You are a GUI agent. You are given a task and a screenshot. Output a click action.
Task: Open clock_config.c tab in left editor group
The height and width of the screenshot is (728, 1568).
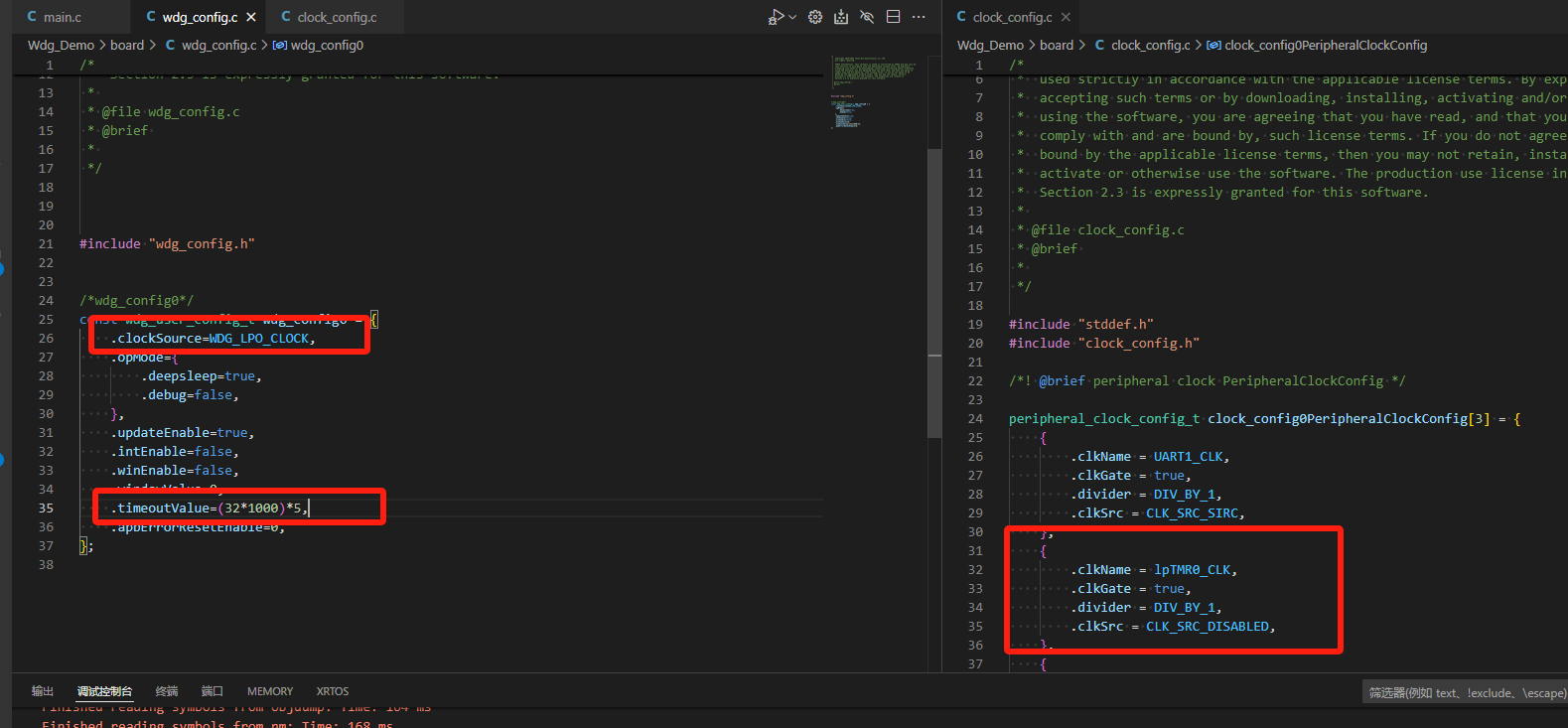point(337,17)
